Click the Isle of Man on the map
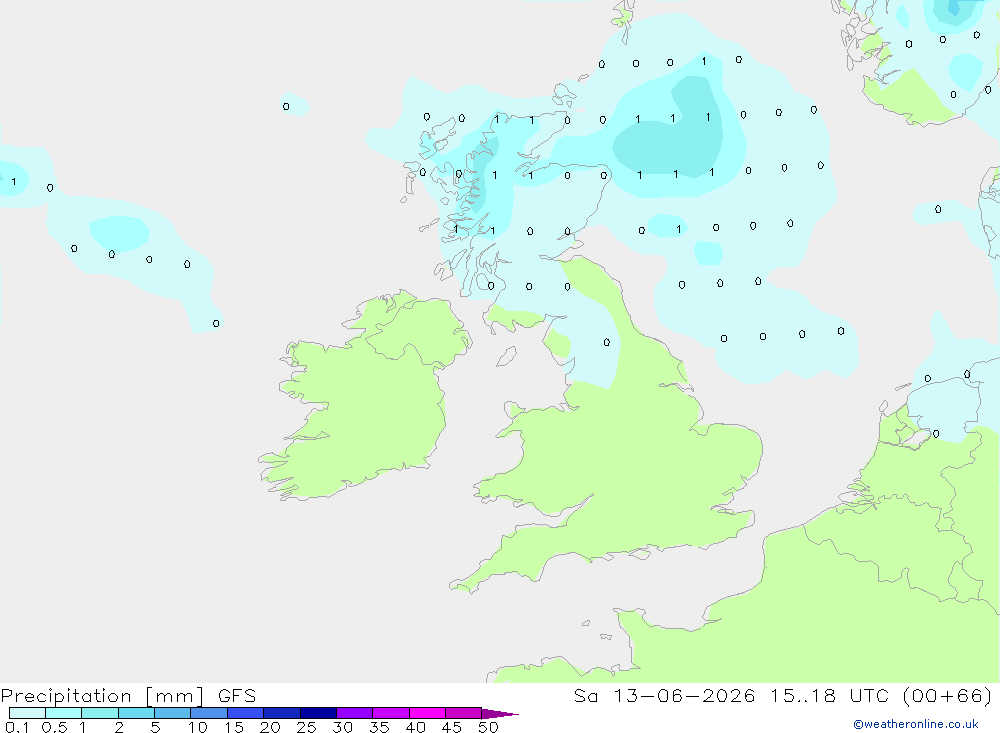Viewport: 1000px width, 733px height. [x=506, y=356]
